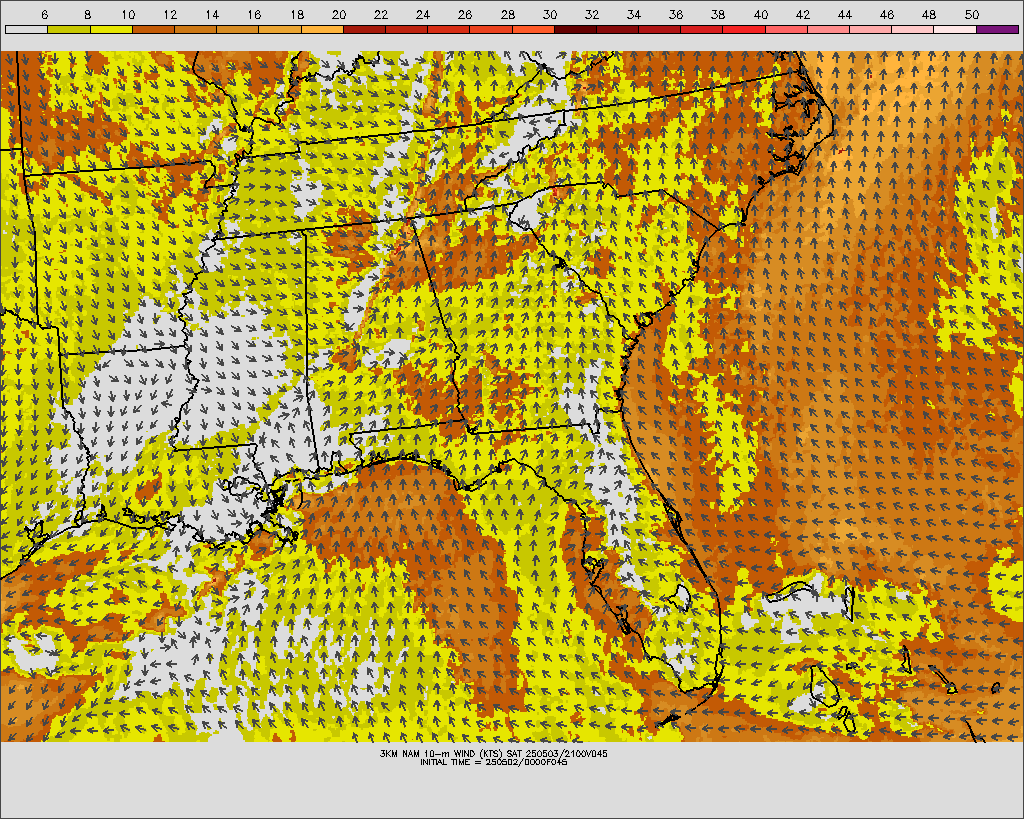1024x819 pixels.
Task: Click the 38 value on the color scale
Action: click(718, 15)
